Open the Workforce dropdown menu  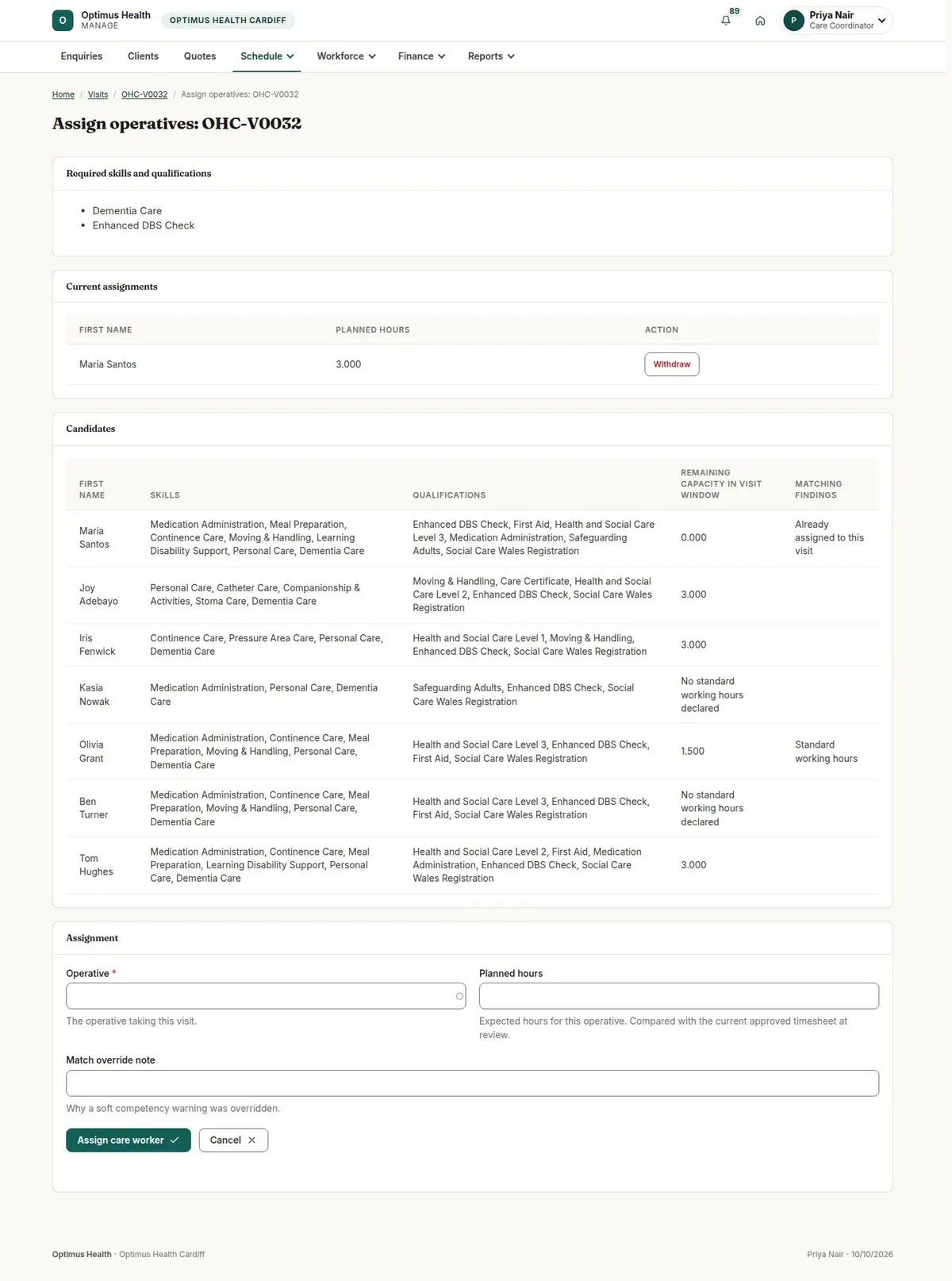click(x=346, y=56)
